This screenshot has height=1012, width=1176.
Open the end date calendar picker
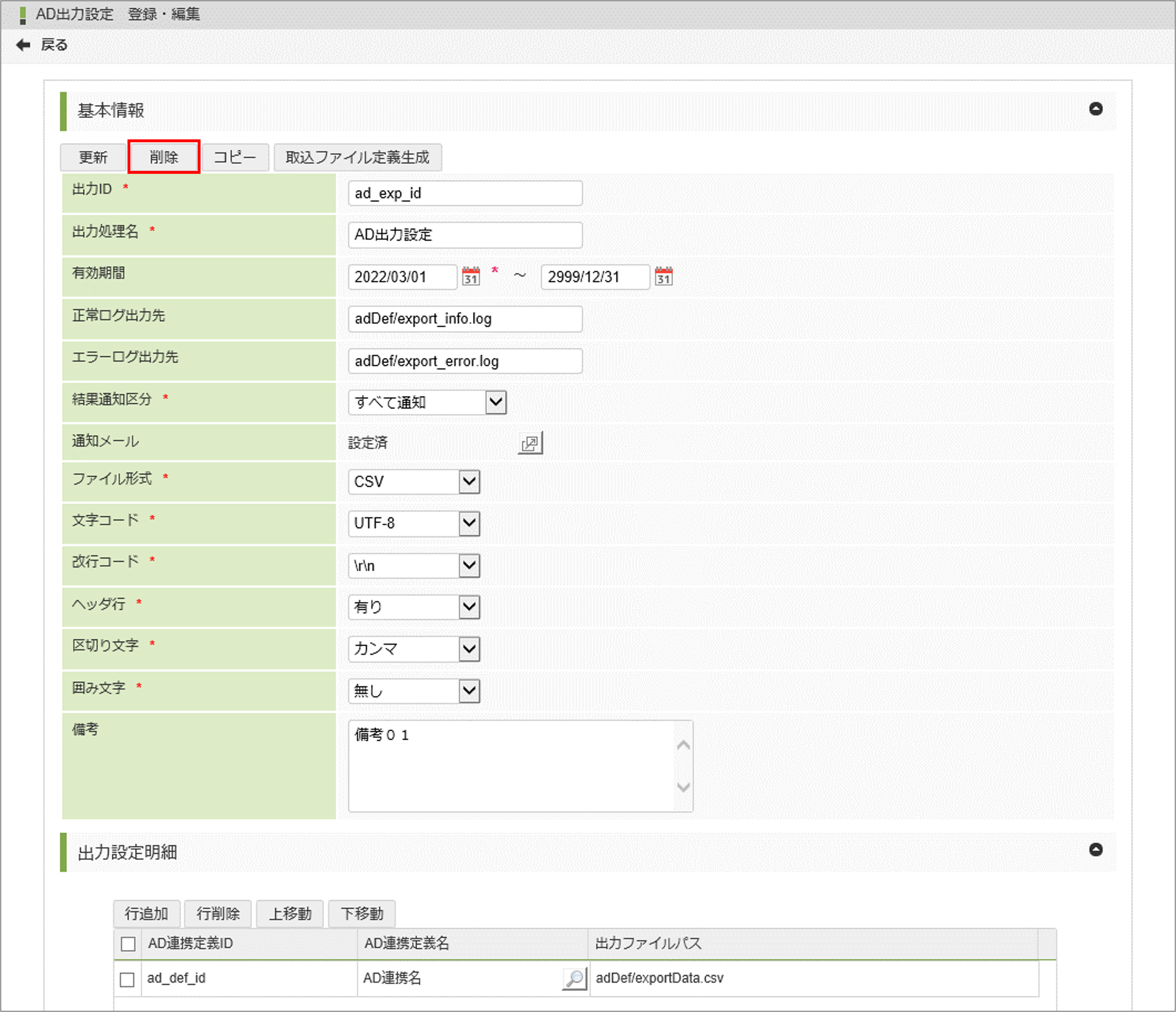[663, 276]
